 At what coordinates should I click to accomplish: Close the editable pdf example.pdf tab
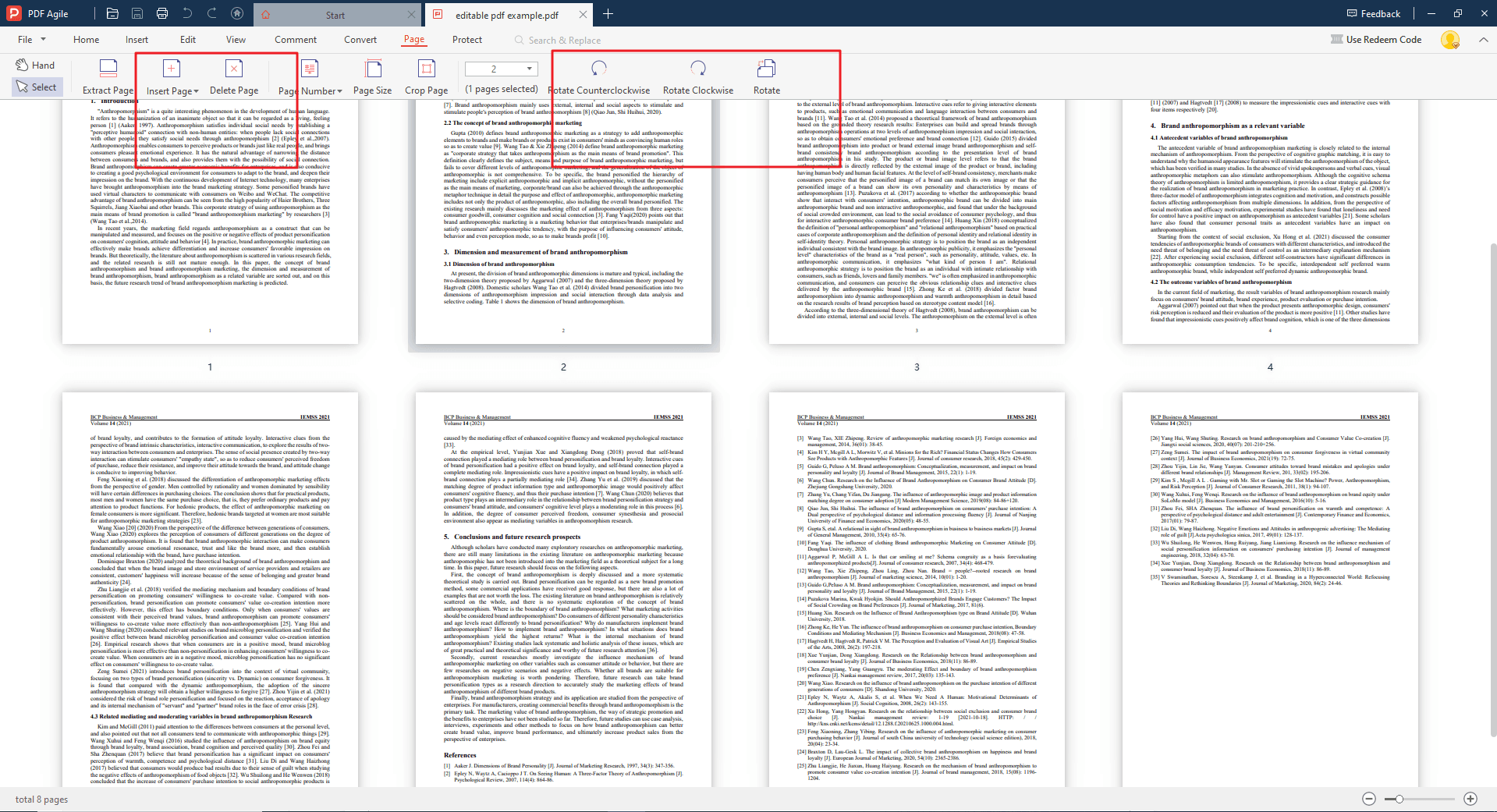583,15
